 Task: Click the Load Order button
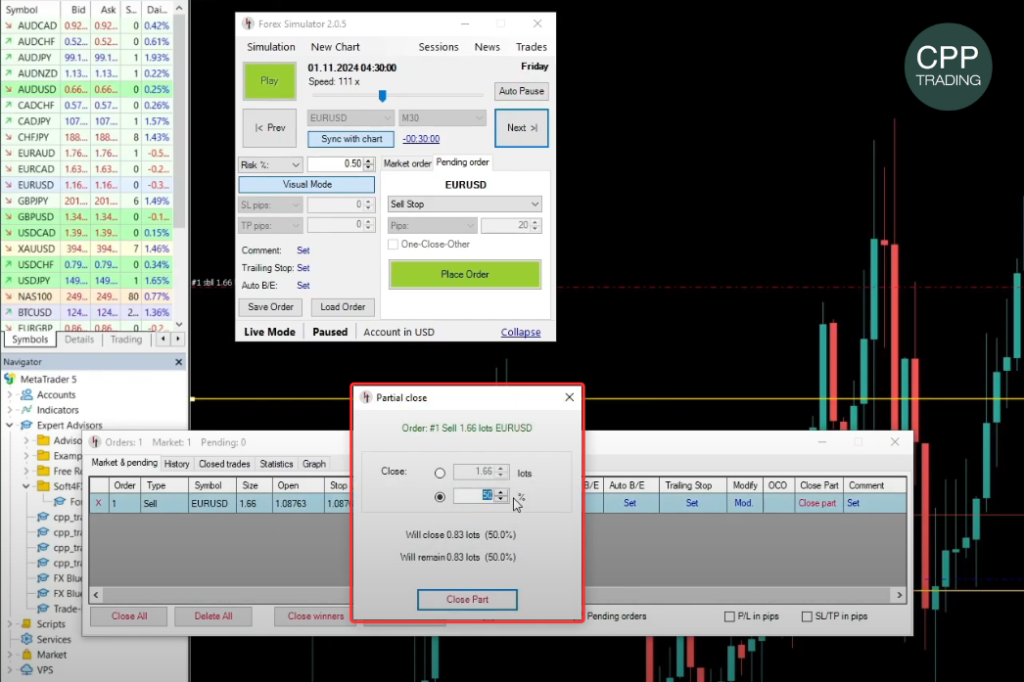click(342, 307)
